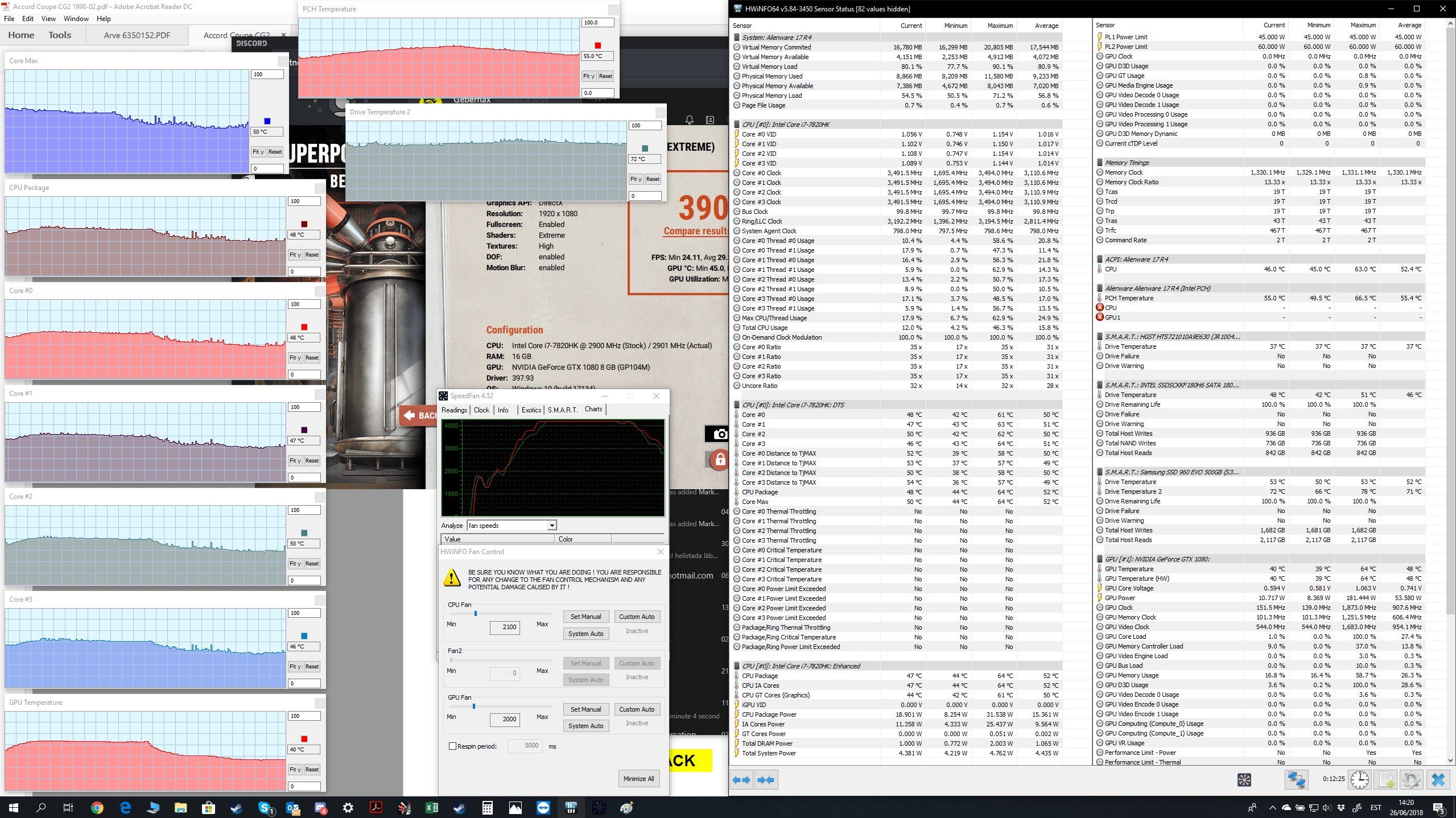Click GPU Fan value field showing 2000
The image size is (1456, 818).
tap(505, 720)
